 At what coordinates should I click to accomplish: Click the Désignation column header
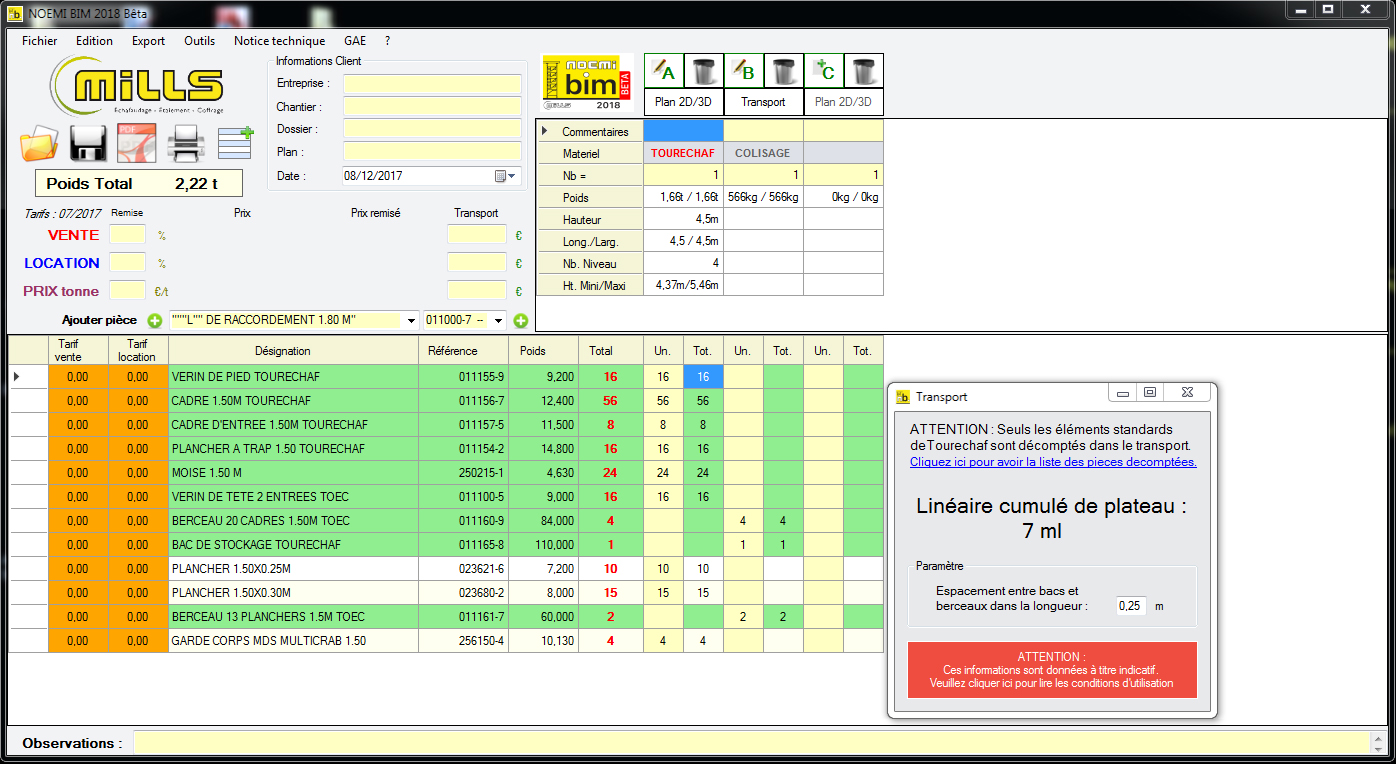(293, 351)
